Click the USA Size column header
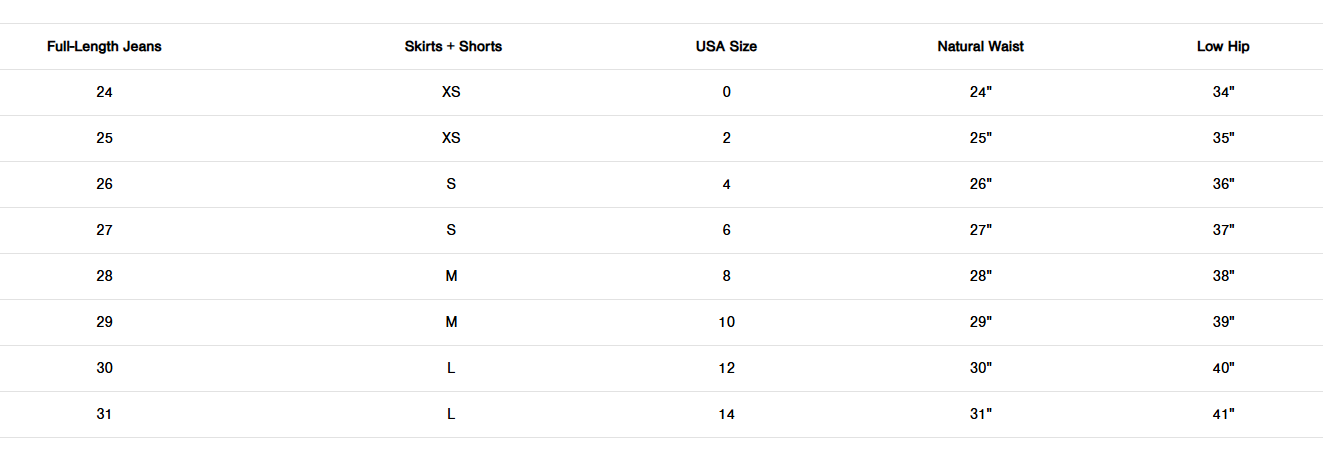The width and height of the screenshot is (1333, 462). (726, 46)
